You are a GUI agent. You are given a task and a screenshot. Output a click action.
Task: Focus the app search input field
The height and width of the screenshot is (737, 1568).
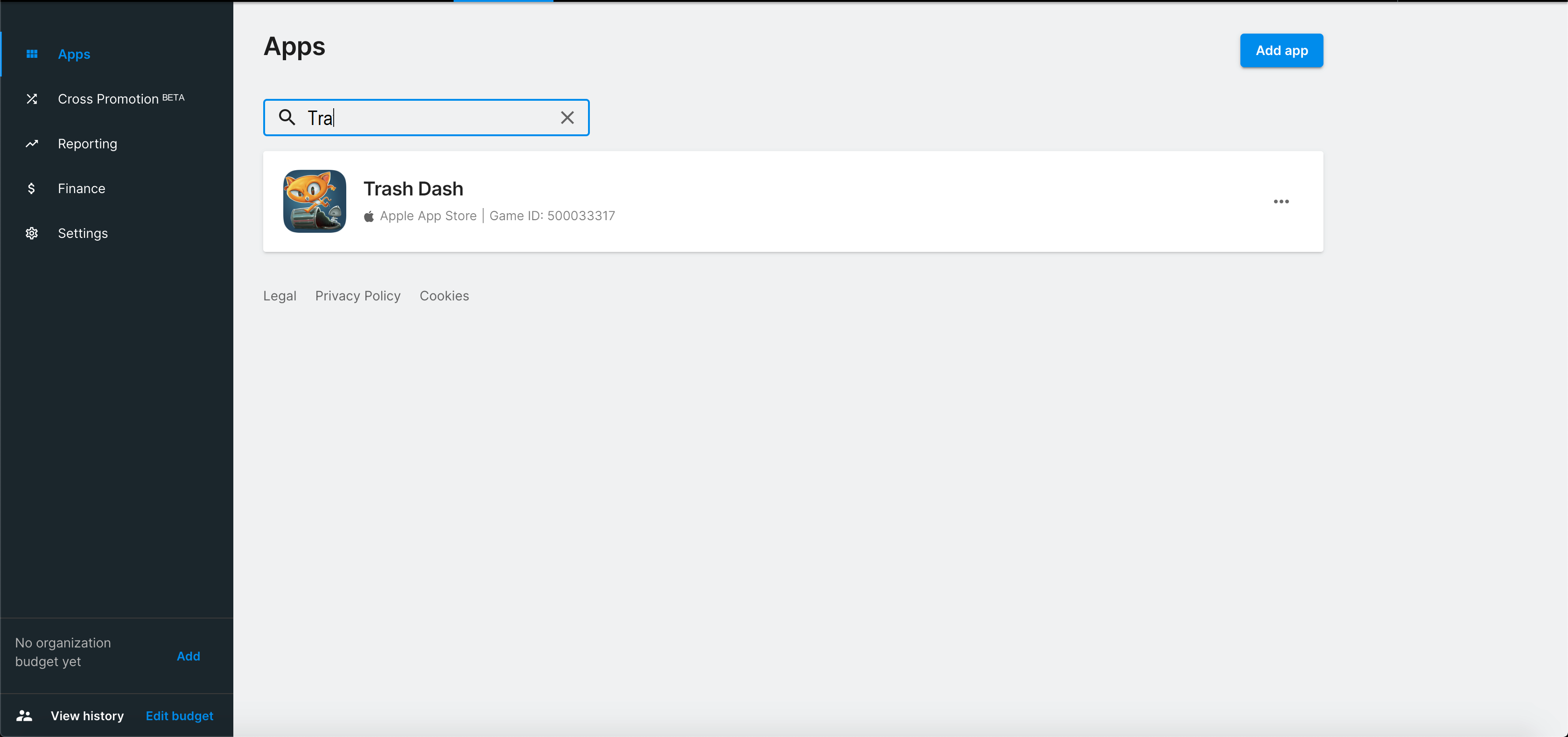(x=426, y=118)
